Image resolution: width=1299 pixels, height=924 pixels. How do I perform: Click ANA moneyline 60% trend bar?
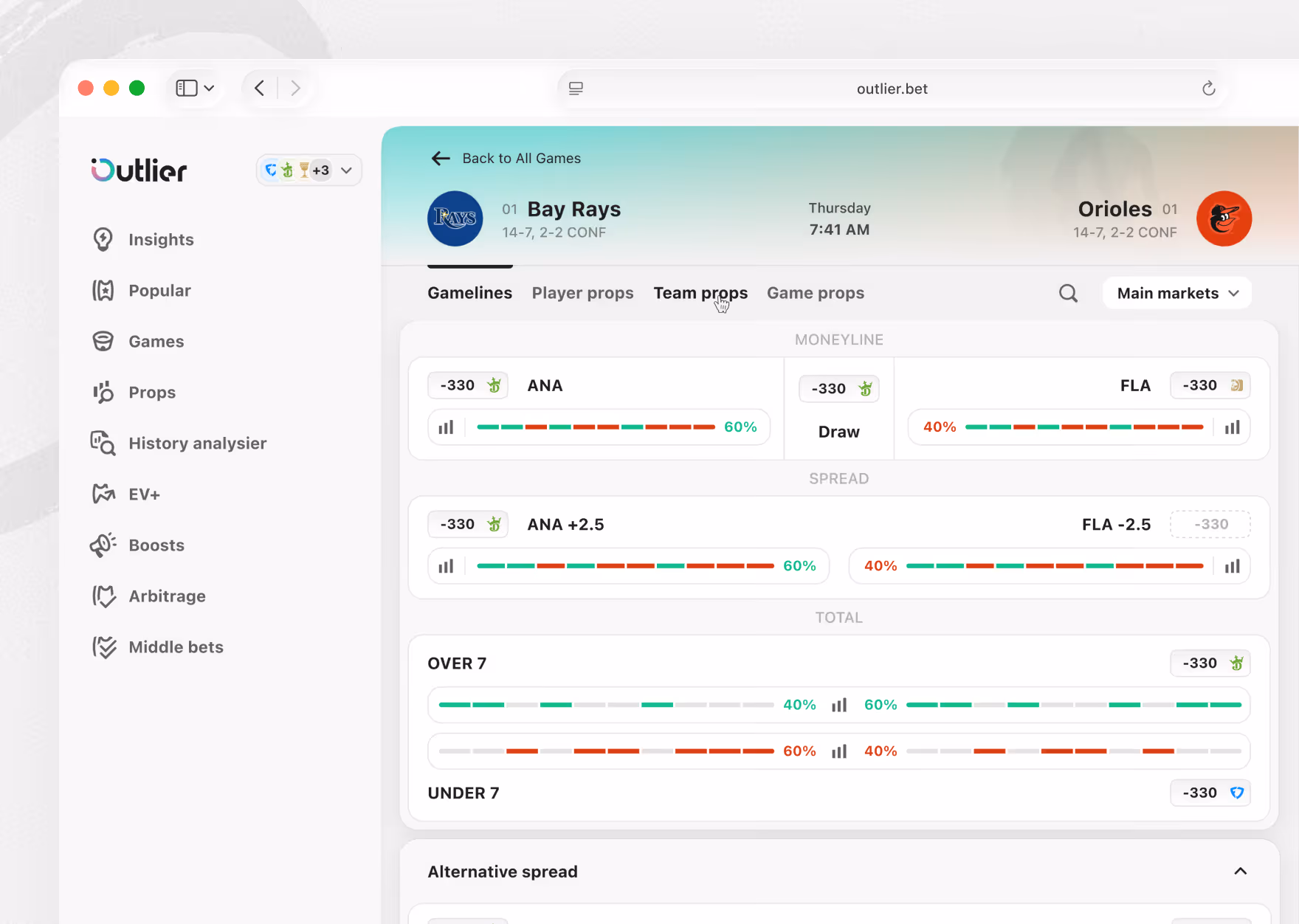click(596, 427)
